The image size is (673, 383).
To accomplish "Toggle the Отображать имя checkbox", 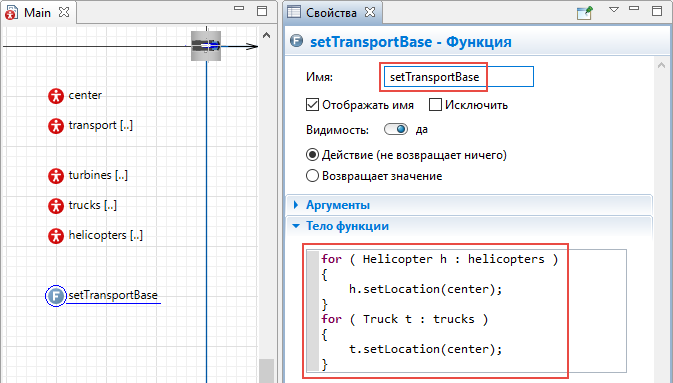I will click(312, 105).
